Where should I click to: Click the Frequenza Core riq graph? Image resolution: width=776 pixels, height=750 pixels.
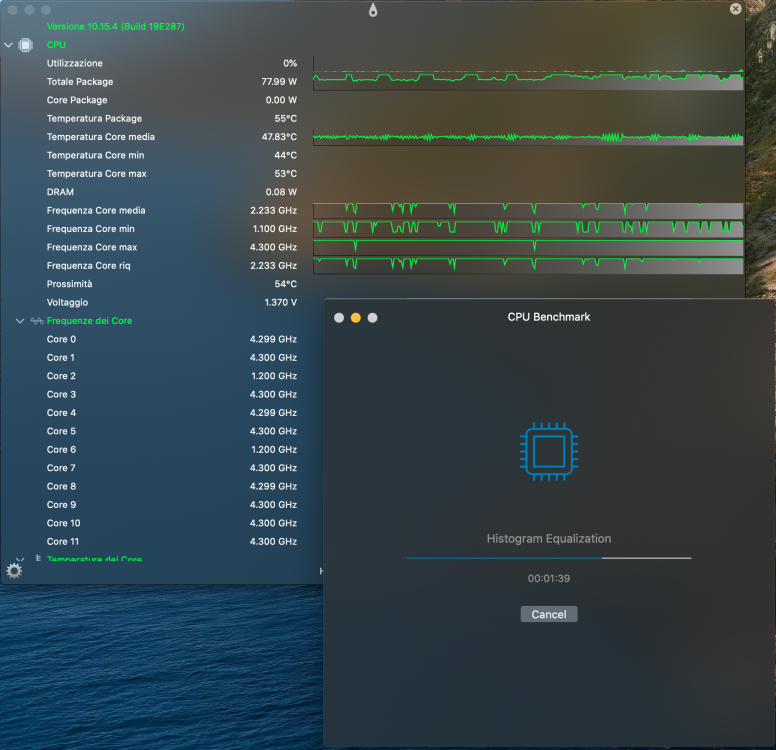pos(528,266)
